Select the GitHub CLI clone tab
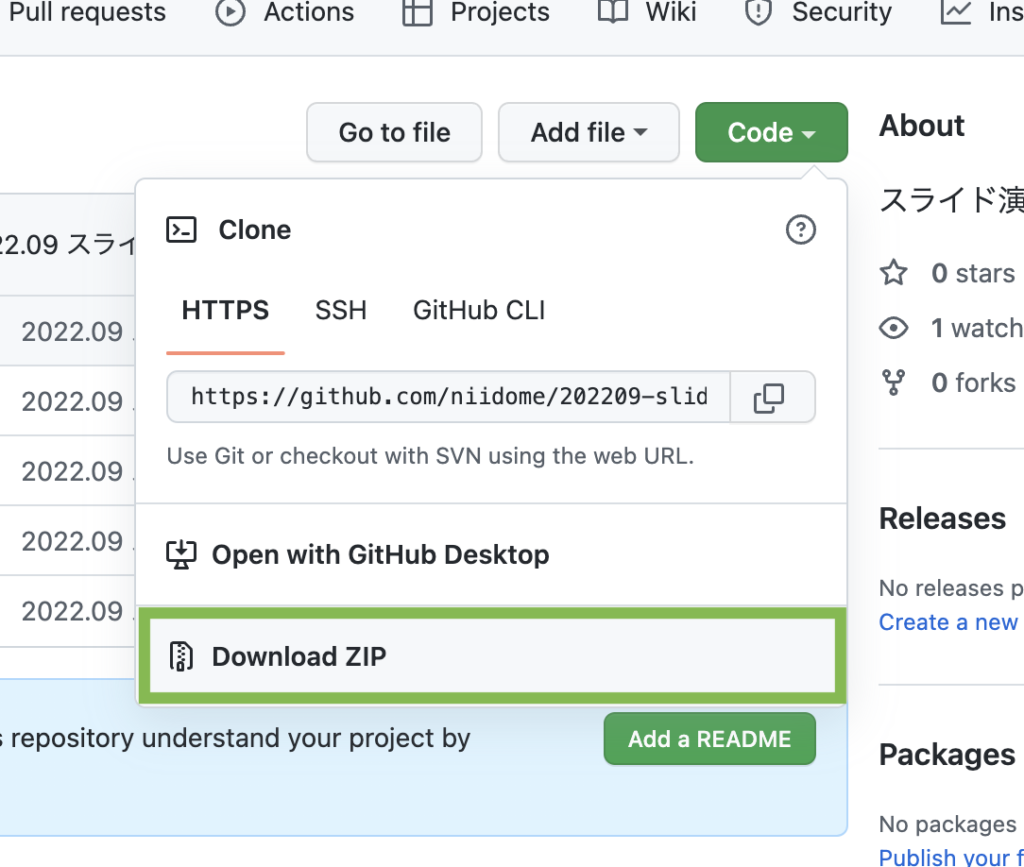1024x867 pixels. [479, 311]
